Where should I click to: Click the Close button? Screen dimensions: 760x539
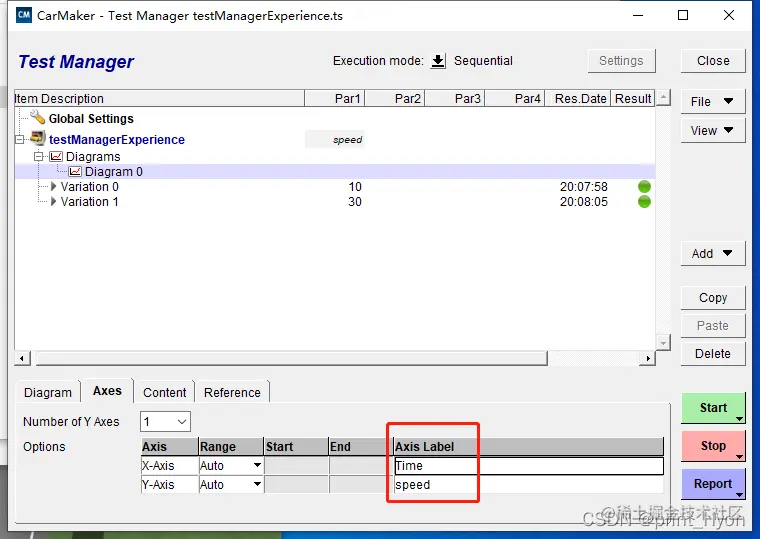[x=712, y=61]
